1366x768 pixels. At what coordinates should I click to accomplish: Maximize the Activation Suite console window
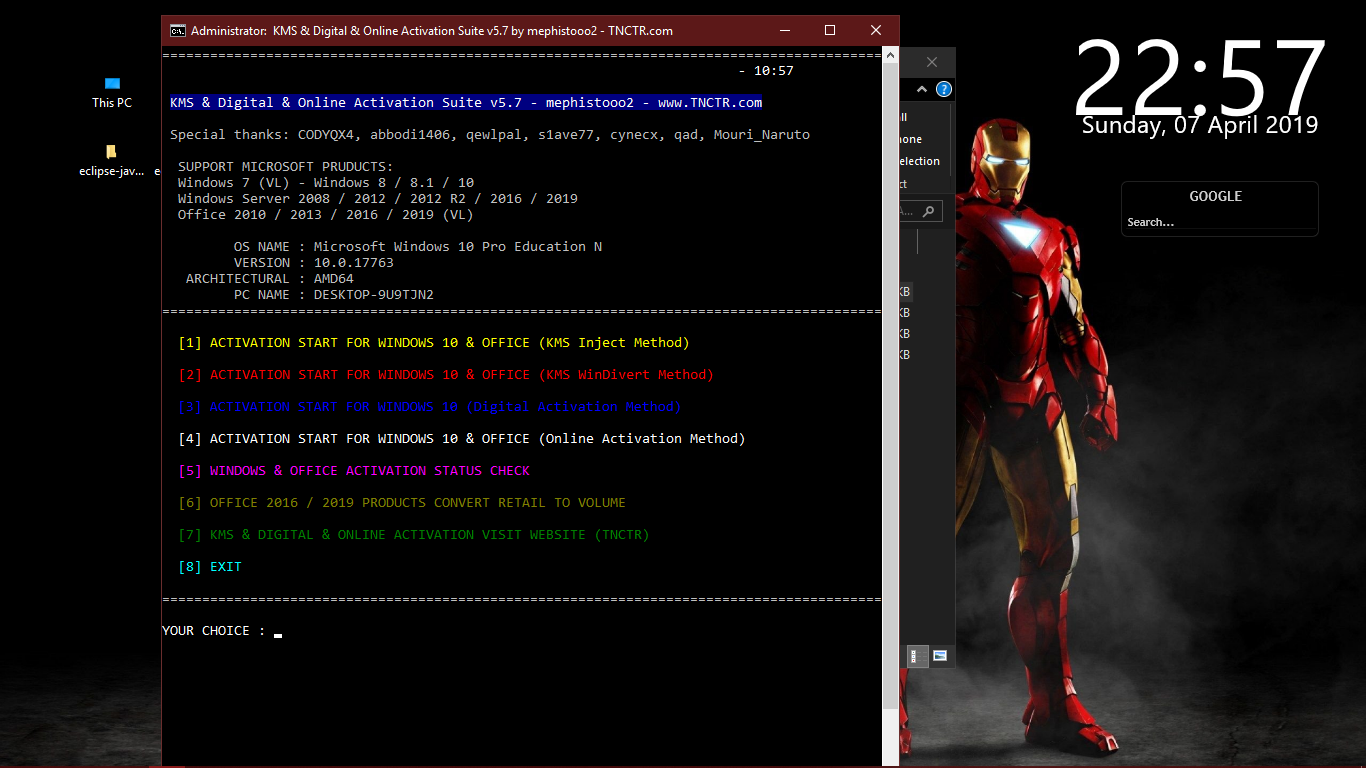[x=830, y=31]
